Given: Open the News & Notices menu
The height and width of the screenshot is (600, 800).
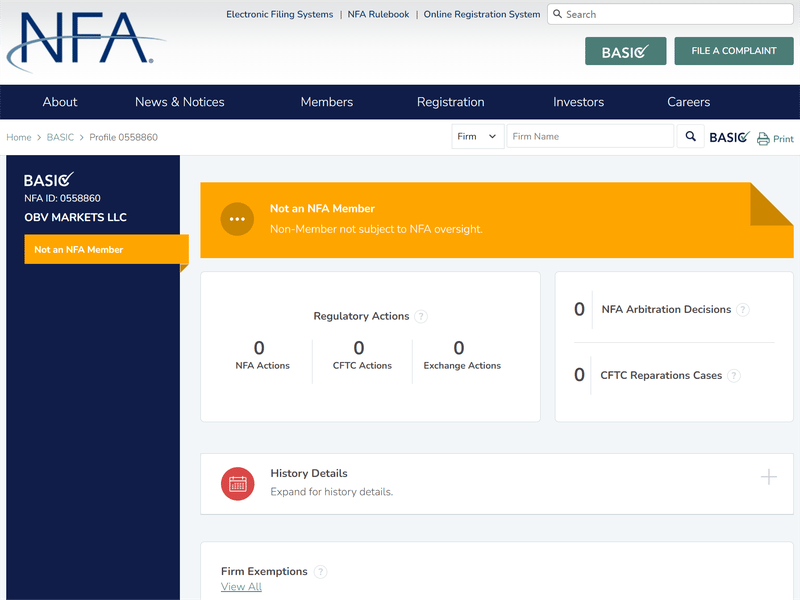Looking at the screenshot, I should (180, 102).
